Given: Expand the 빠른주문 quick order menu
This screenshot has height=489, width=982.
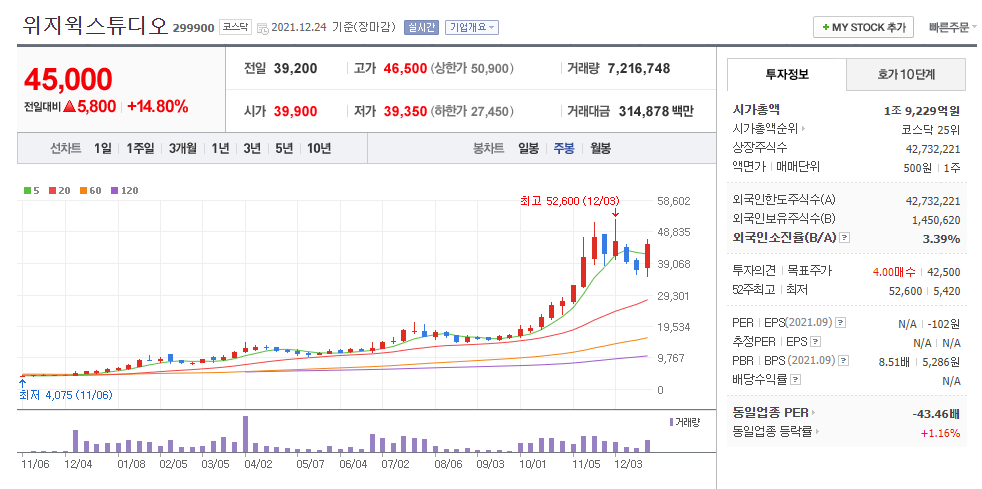Looking at the screenshot, I should point(953,28).
